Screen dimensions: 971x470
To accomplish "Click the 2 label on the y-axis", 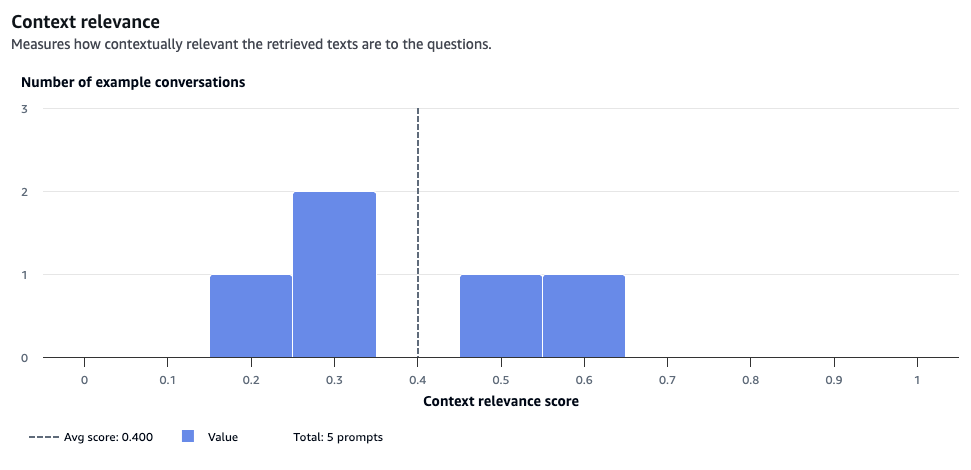I will pyautogui.click(x=25, y=192).
